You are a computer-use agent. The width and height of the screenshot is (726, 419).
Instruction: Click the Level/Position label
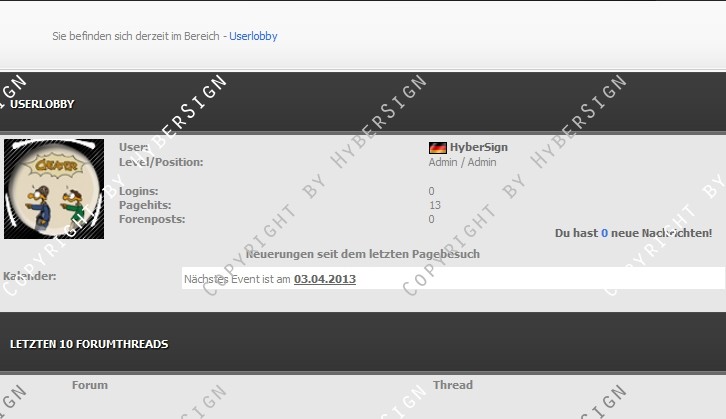tap(160, 162)
